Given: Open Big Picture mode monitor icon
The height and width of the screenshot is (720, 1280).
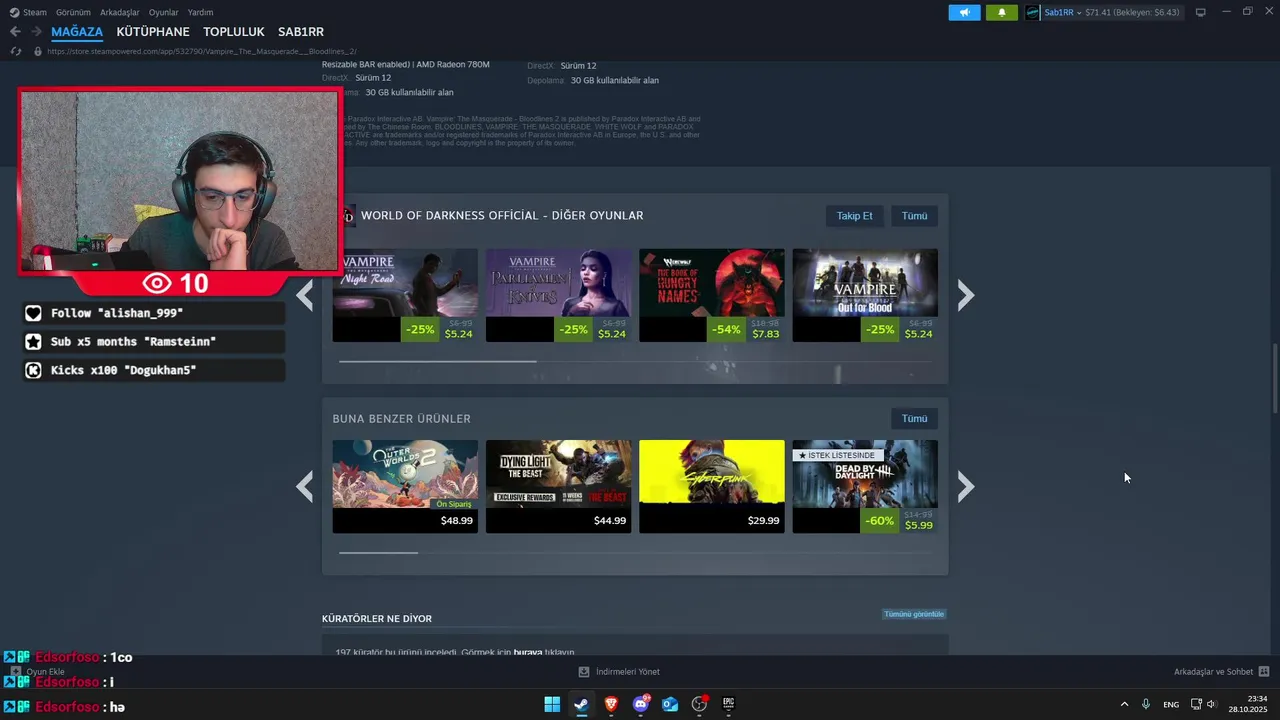Looking at the screenshot, I should (x=1200, y=12).
